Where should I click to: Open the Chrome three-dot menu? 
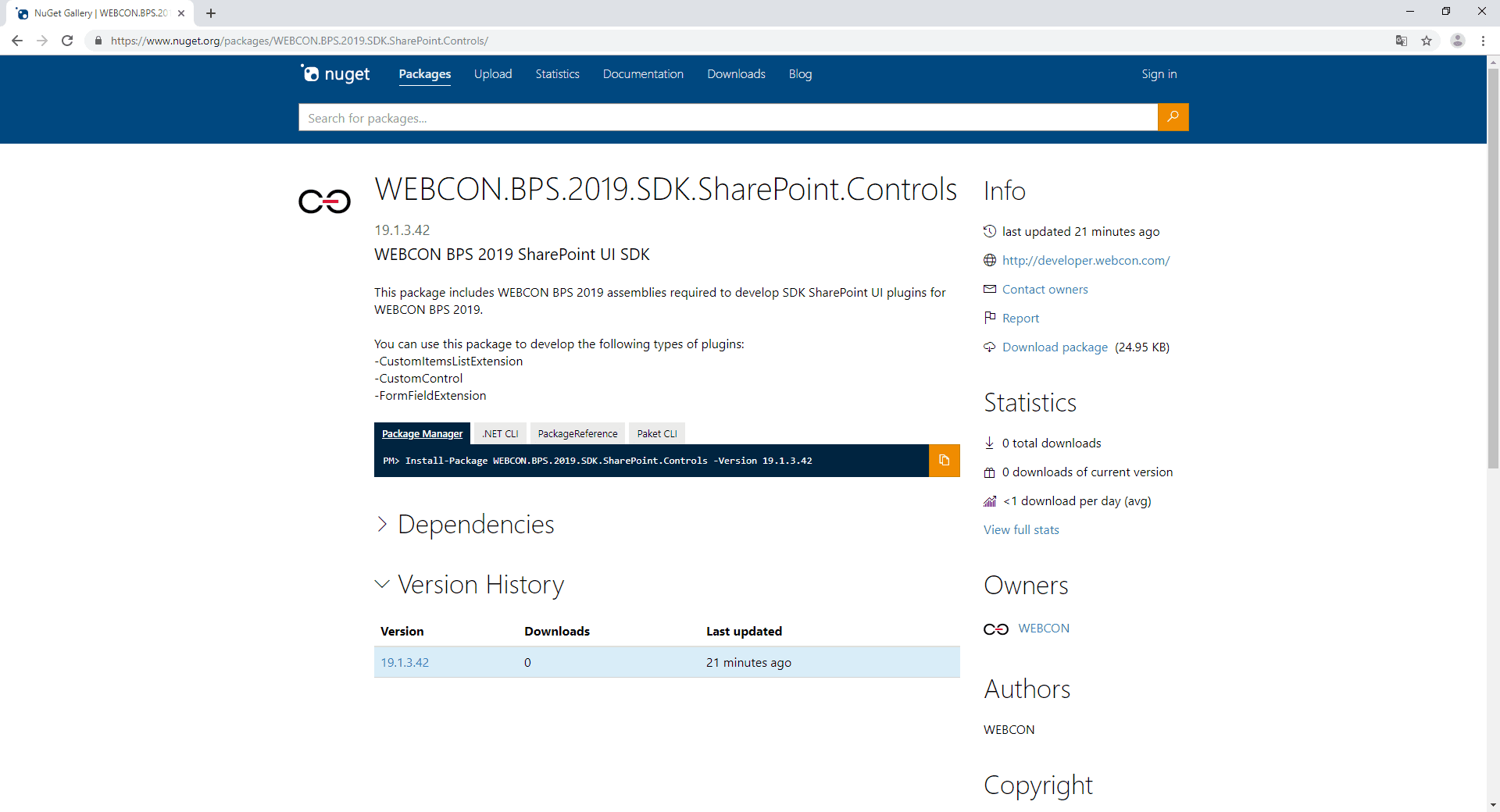tap(1483, 41)
